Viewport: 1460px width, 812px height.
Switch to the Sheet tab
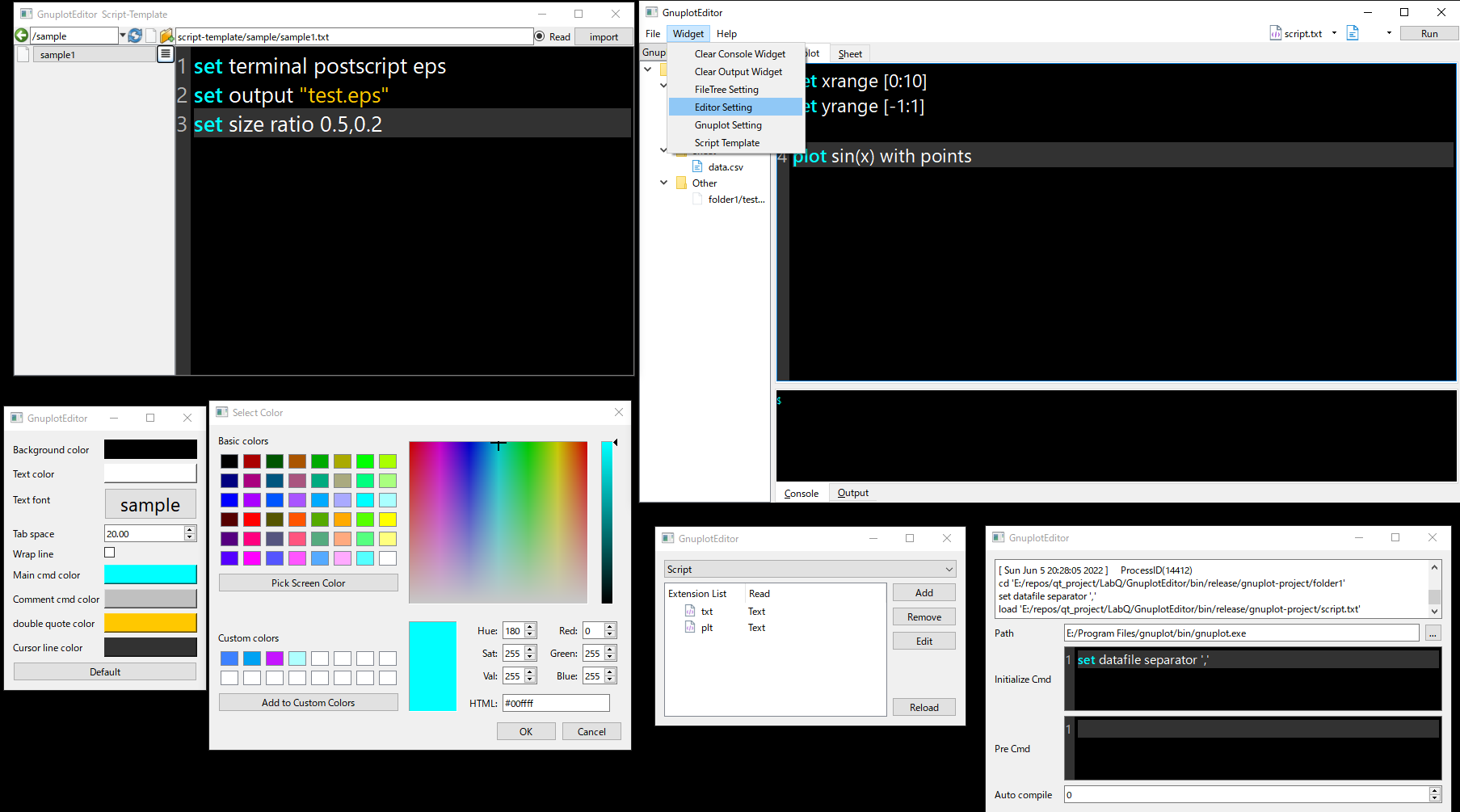849,53
